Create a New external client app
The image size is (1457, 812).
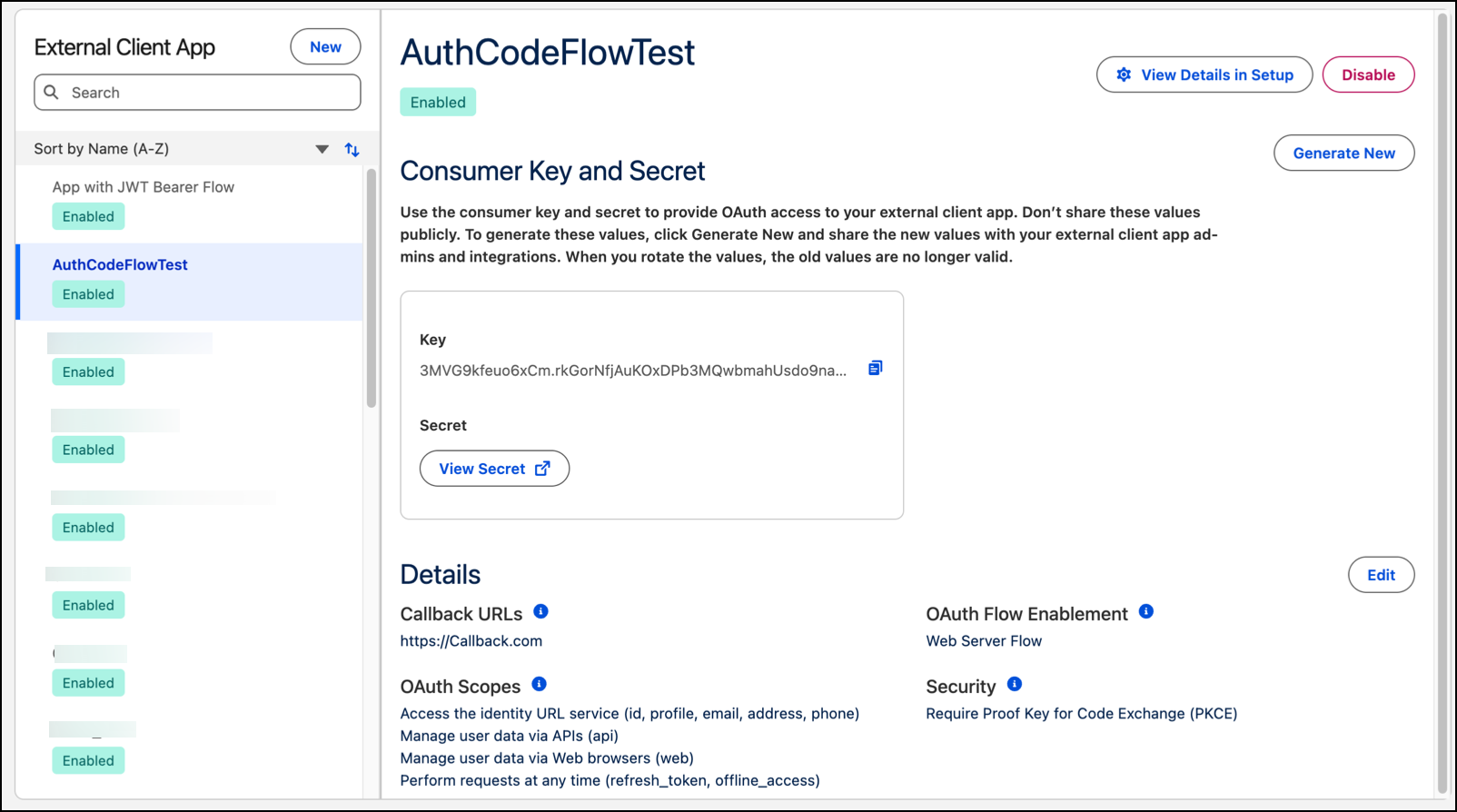pyautogui.click(x=325, y=47)
